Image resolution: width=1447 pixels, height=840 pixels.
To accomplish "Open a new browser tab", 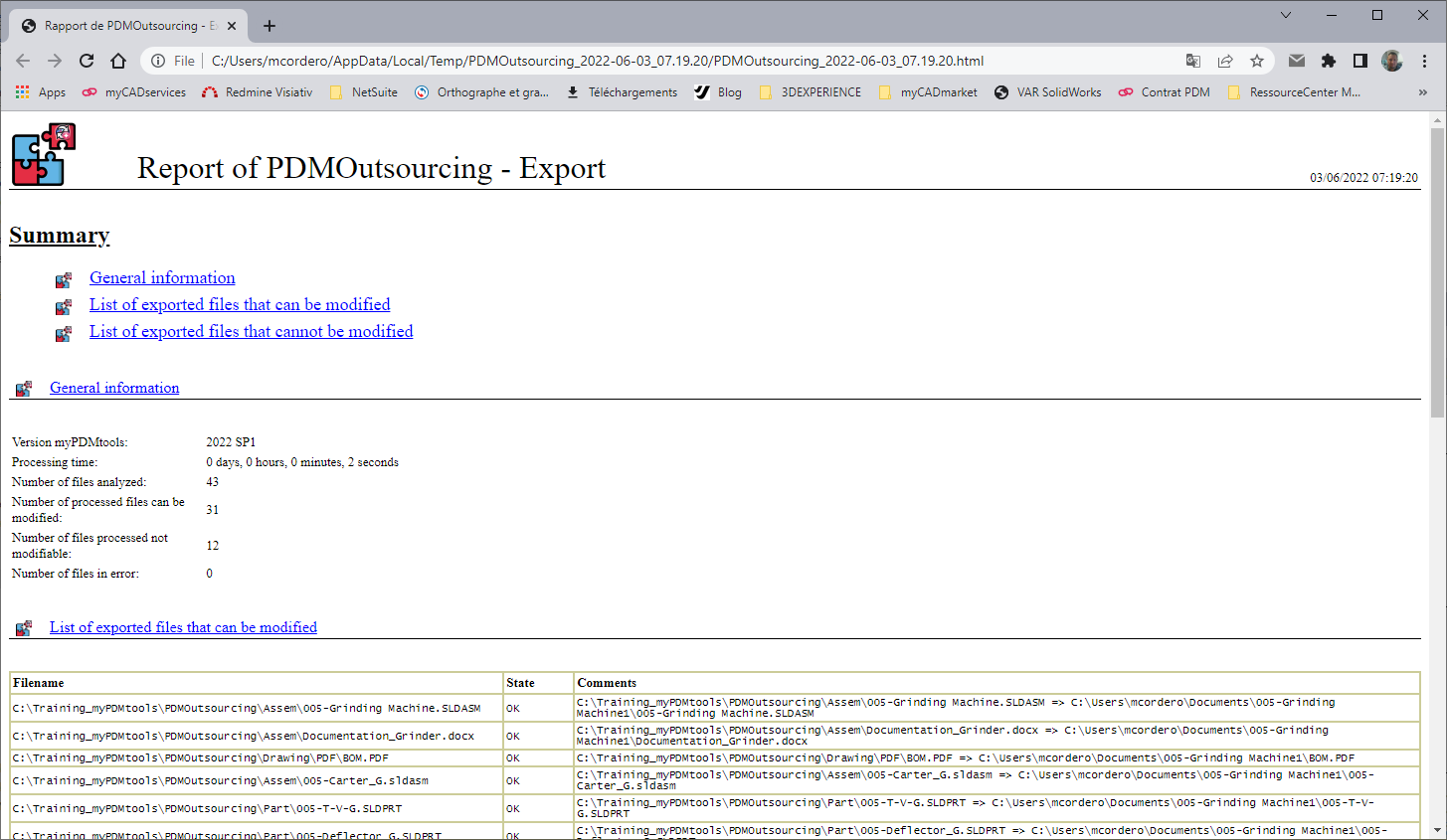I will [270, 26].
